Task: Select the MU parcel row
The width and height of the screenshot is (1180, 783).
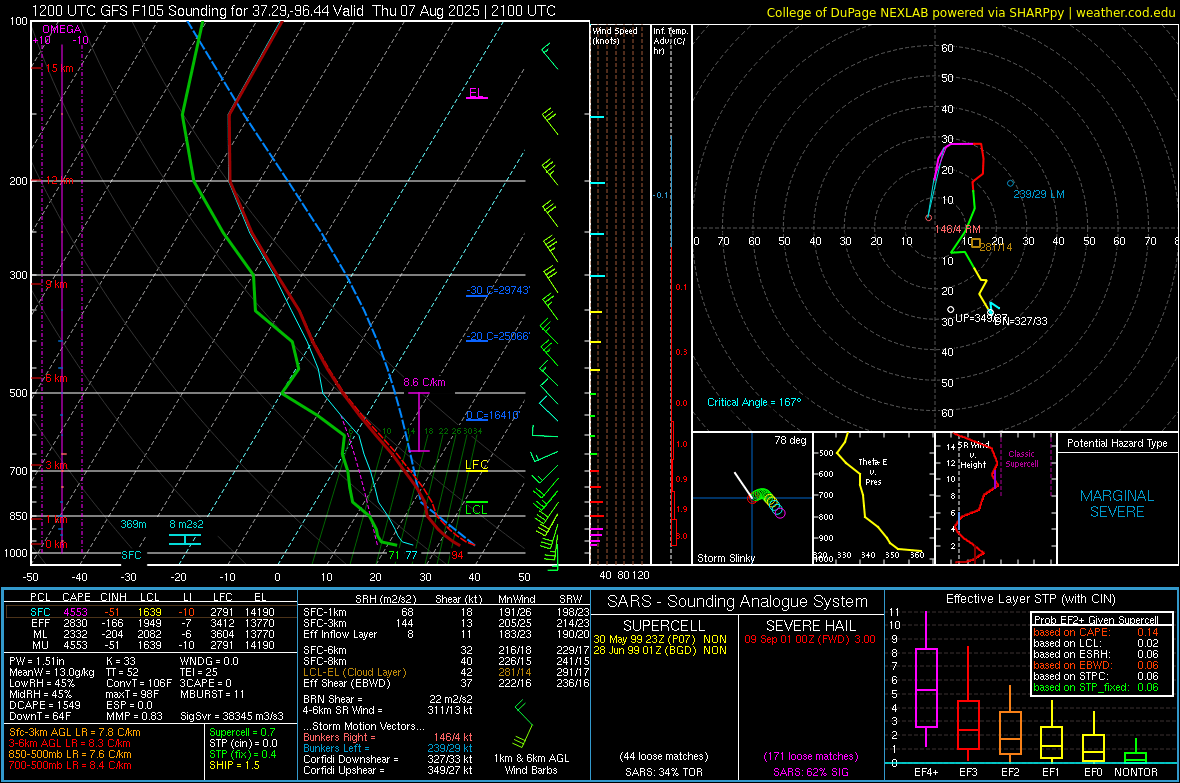Action: pyautogui.click(x=151, y=644)
